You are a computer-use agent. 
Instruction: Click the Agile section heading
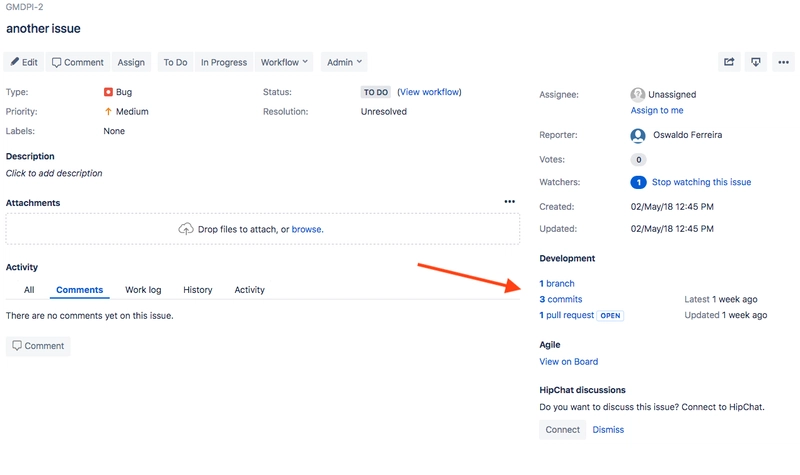(x=550, y=345)
